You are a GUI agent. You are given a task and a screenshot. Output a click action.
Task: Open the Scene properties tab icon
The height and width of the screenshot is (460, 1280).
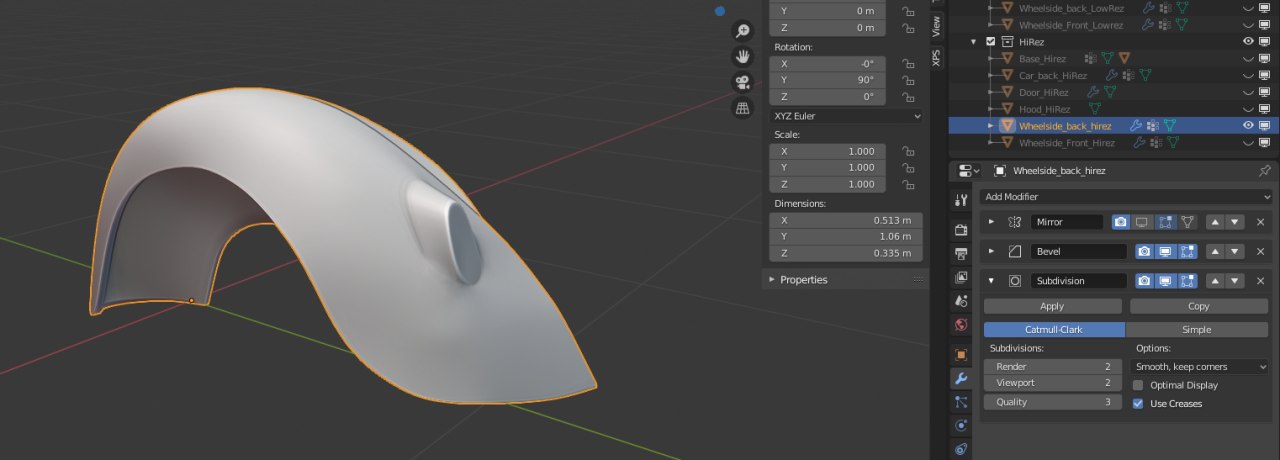(x=961, y=301)
